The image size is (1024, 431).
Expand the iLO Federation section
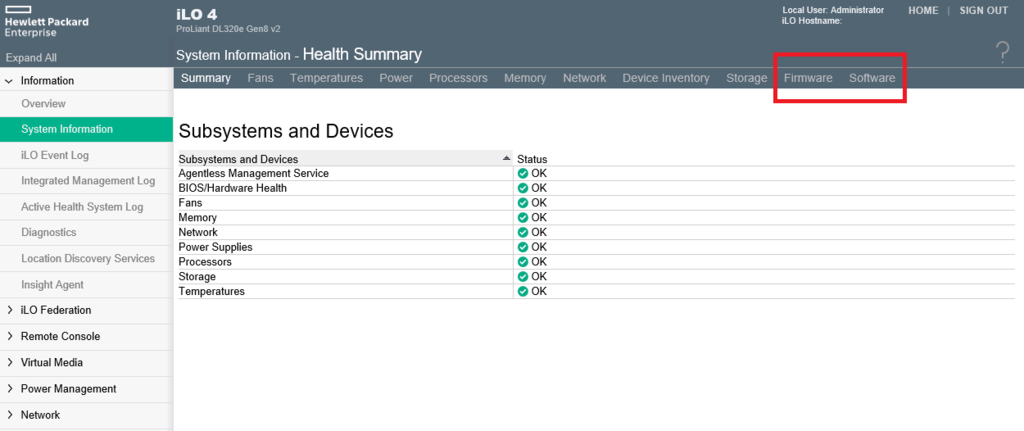[x=9, y=310]
